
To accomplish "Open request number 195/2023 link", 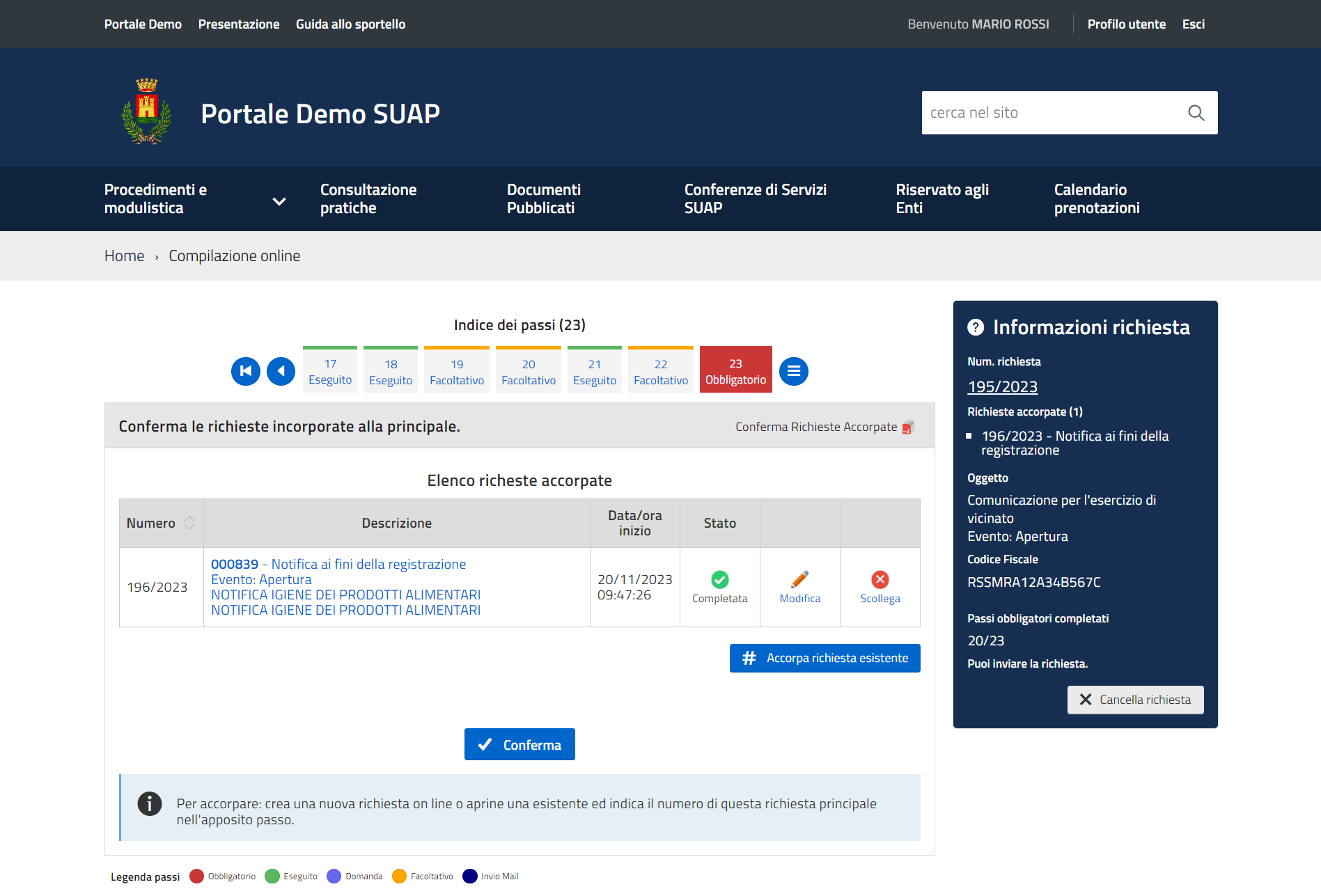I will [1002, 386].
